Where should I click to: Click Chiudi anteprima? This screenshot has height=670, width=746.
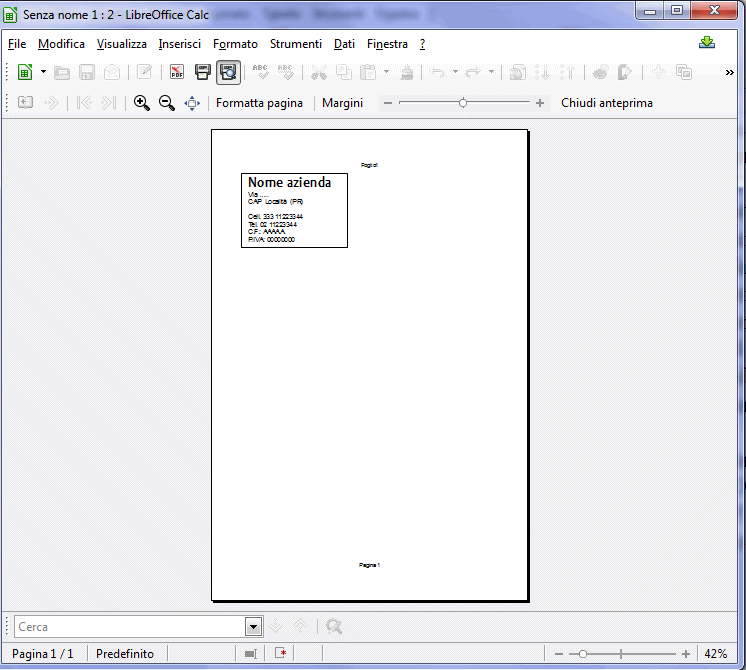click(607, 103)
